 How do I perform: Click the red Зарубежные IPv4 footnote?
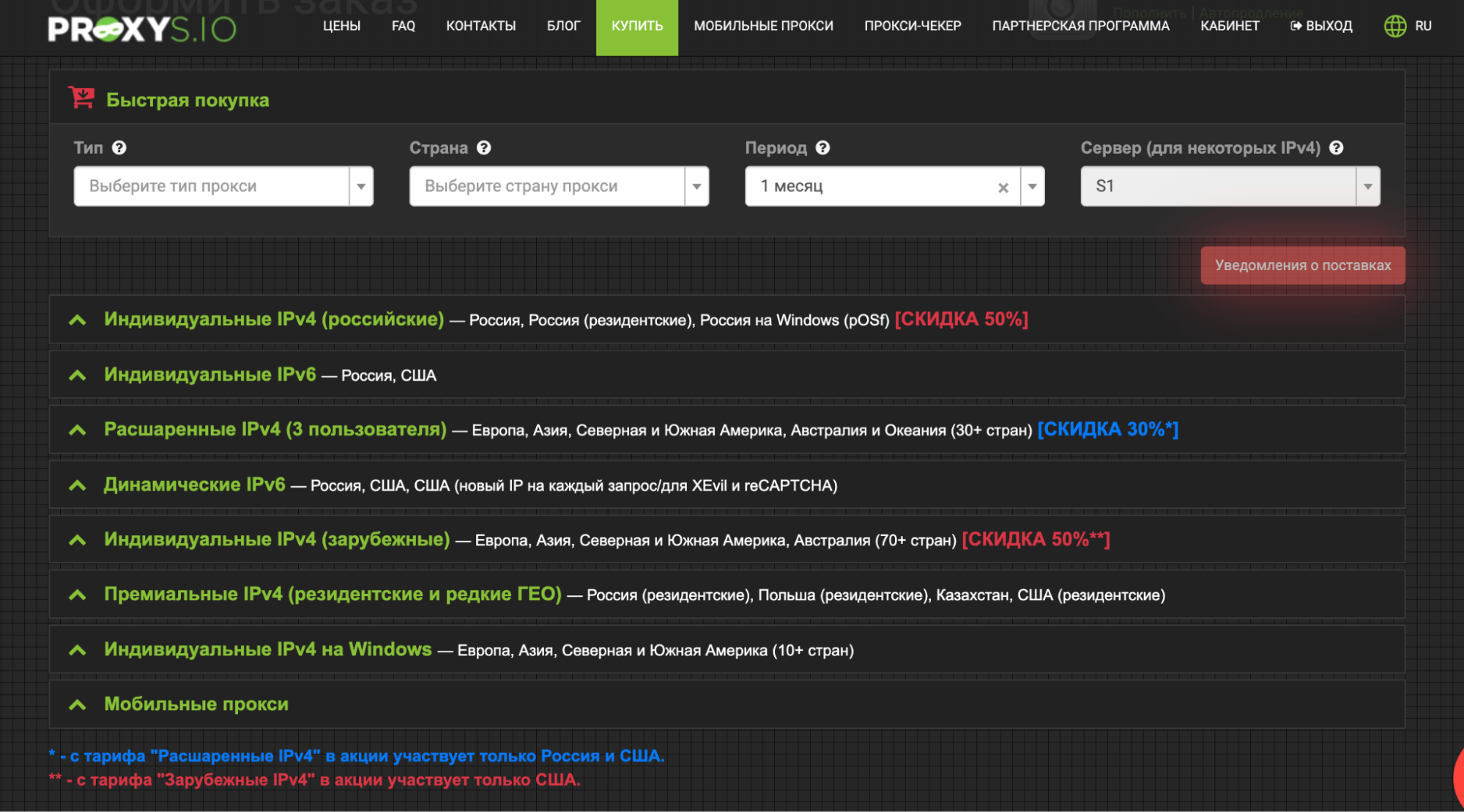(x=314, y=780)
